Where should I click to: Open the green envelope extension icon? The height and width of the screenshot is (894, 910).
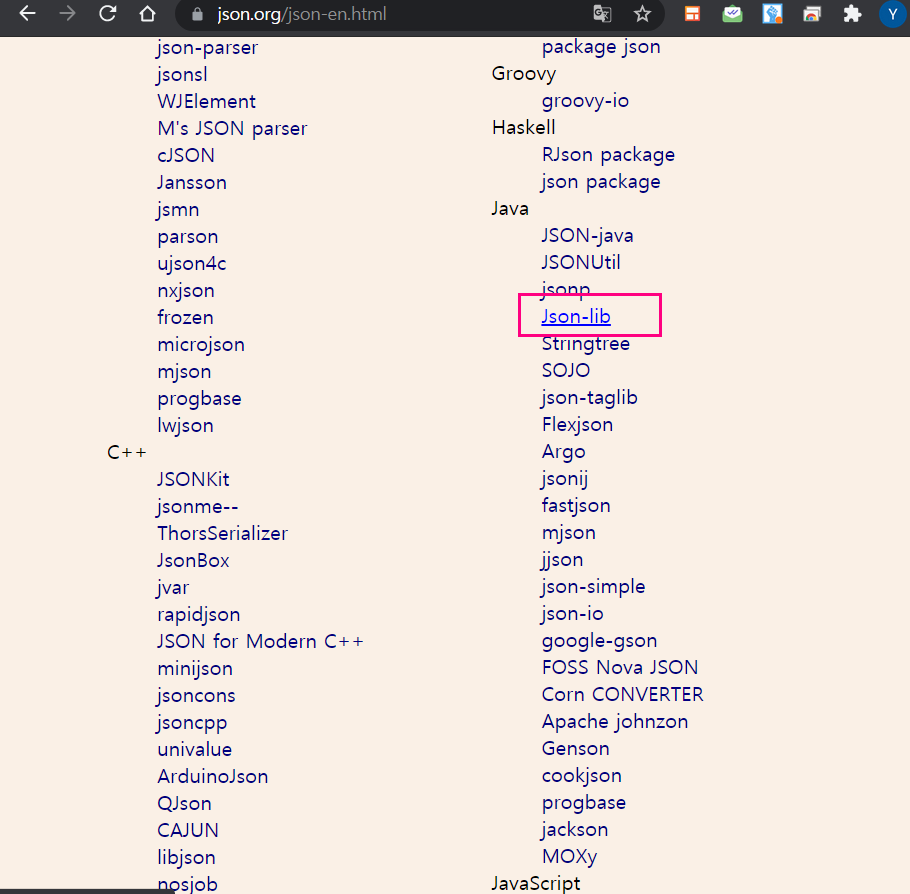732,14
